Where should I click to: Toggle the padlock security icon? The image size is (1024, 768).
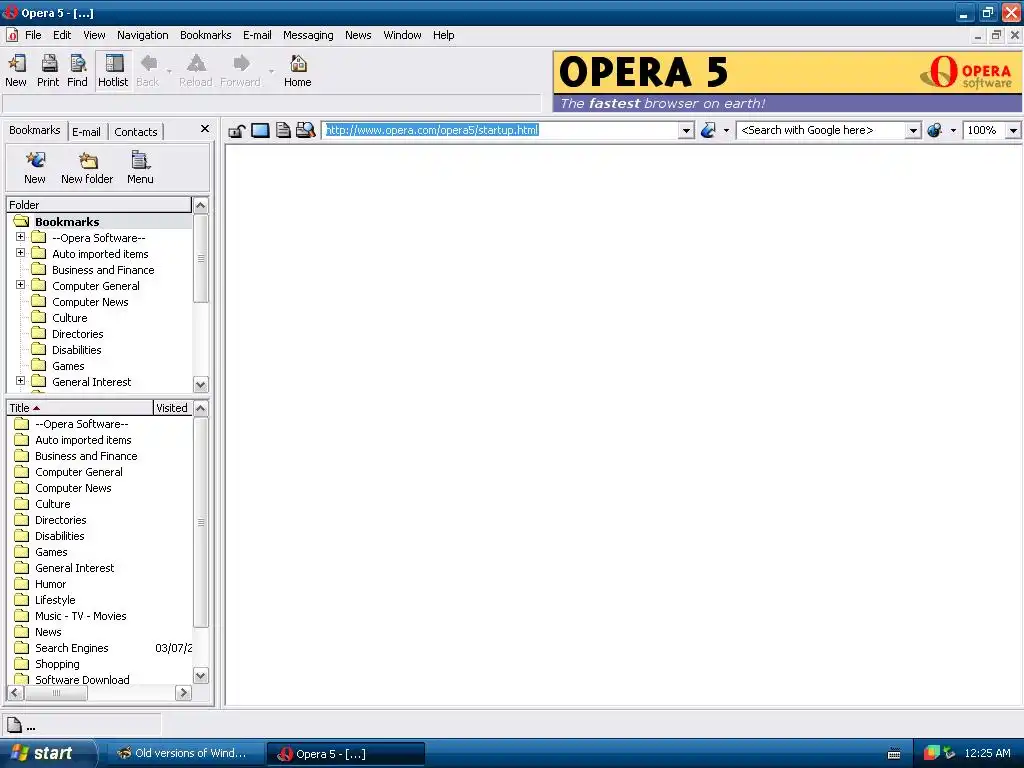(x=236, y=131)
